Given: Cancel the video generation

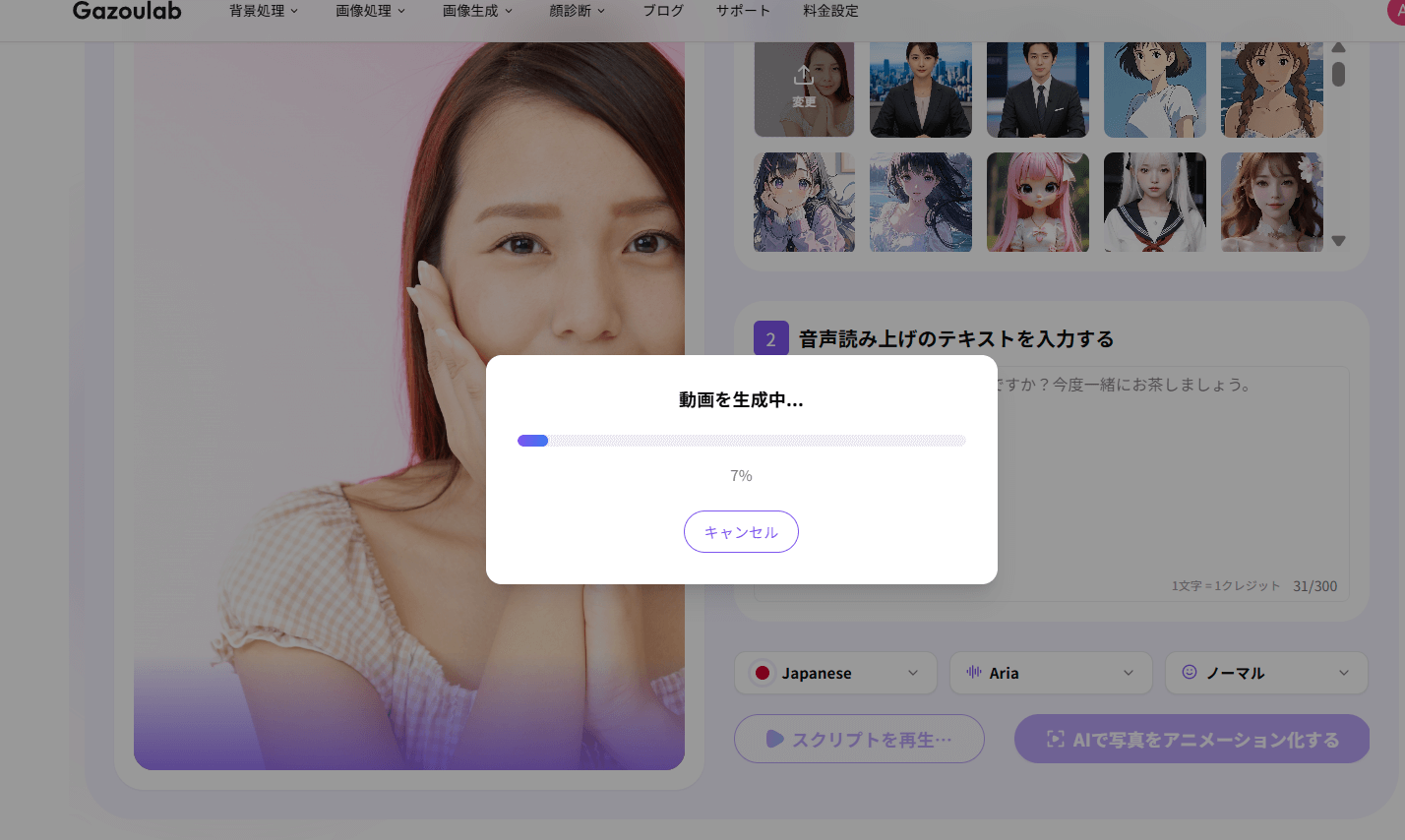Looking at the screenshot, I should (741, 531).
